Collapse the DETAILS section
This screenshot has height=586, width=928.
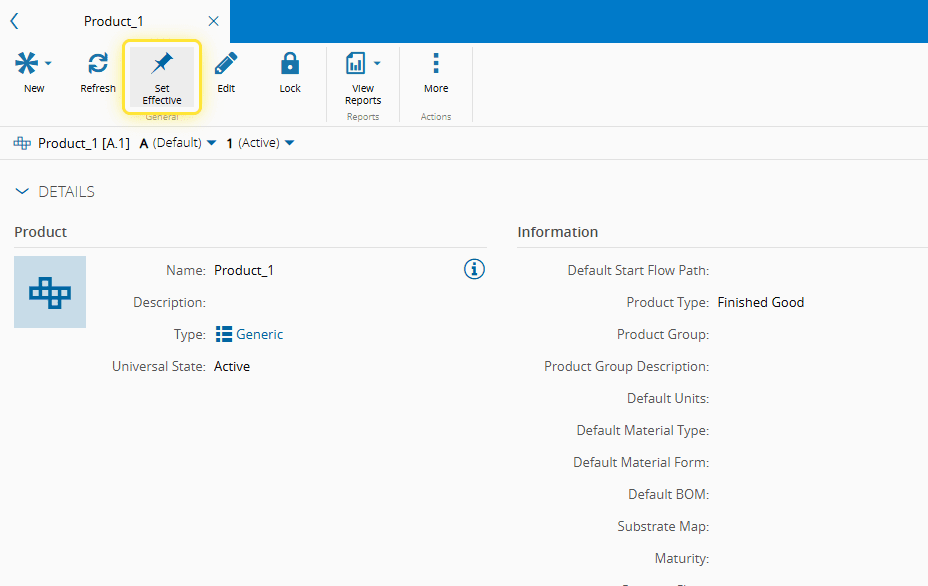[22, 192]
